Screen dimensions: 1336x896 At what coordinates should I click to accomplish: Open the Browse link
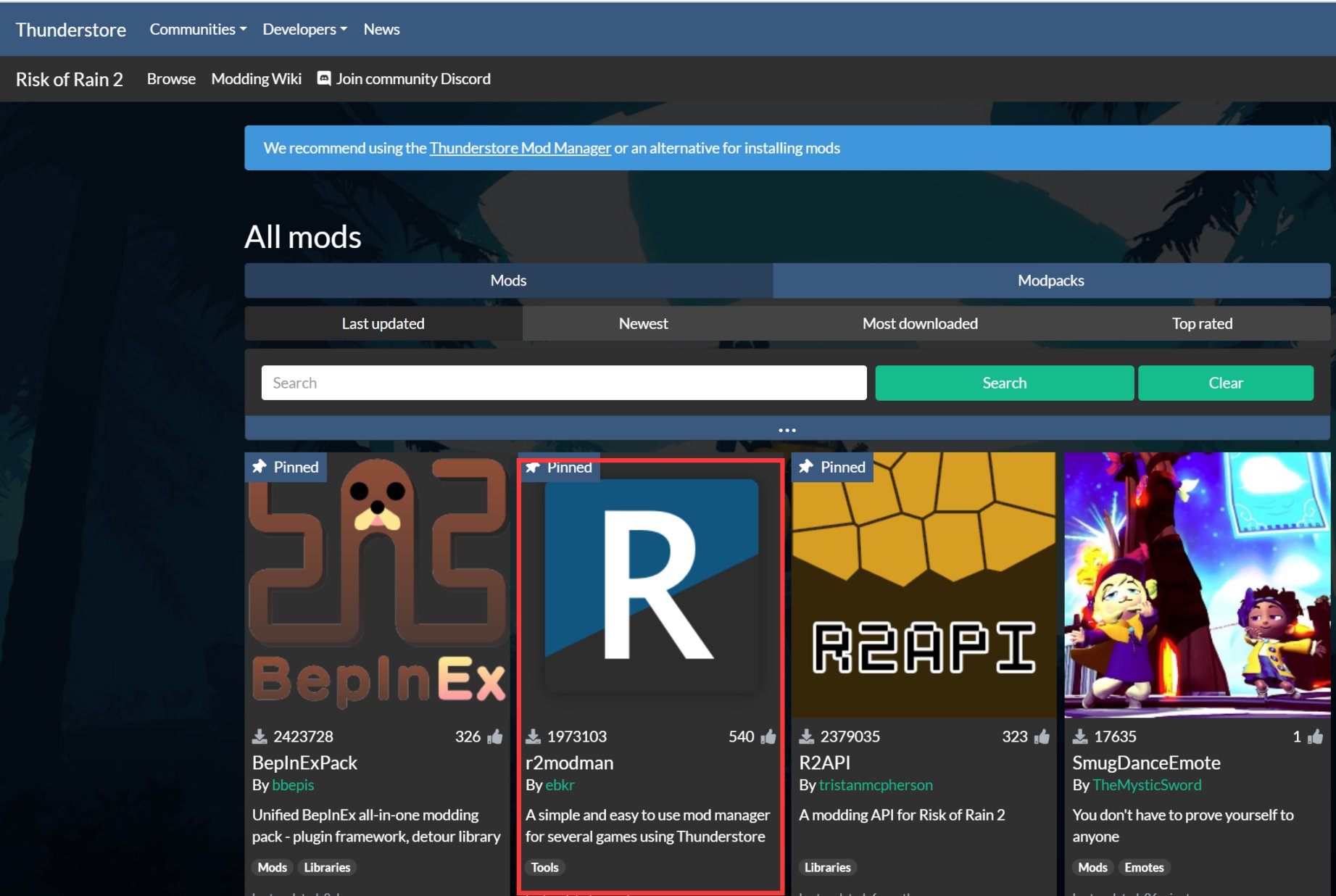(171, 79)
